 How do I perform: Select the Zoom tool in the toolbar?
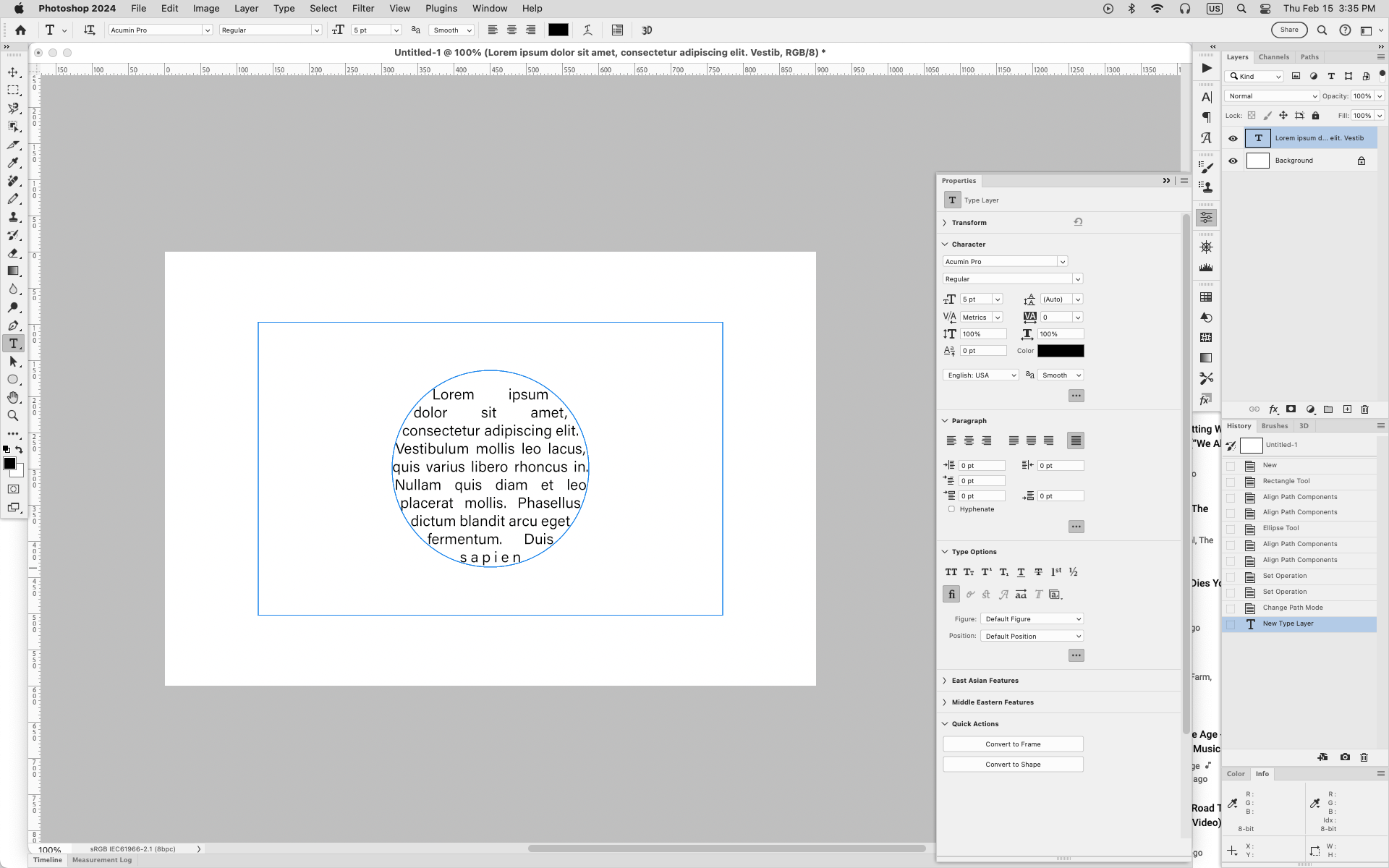[13, 416]
